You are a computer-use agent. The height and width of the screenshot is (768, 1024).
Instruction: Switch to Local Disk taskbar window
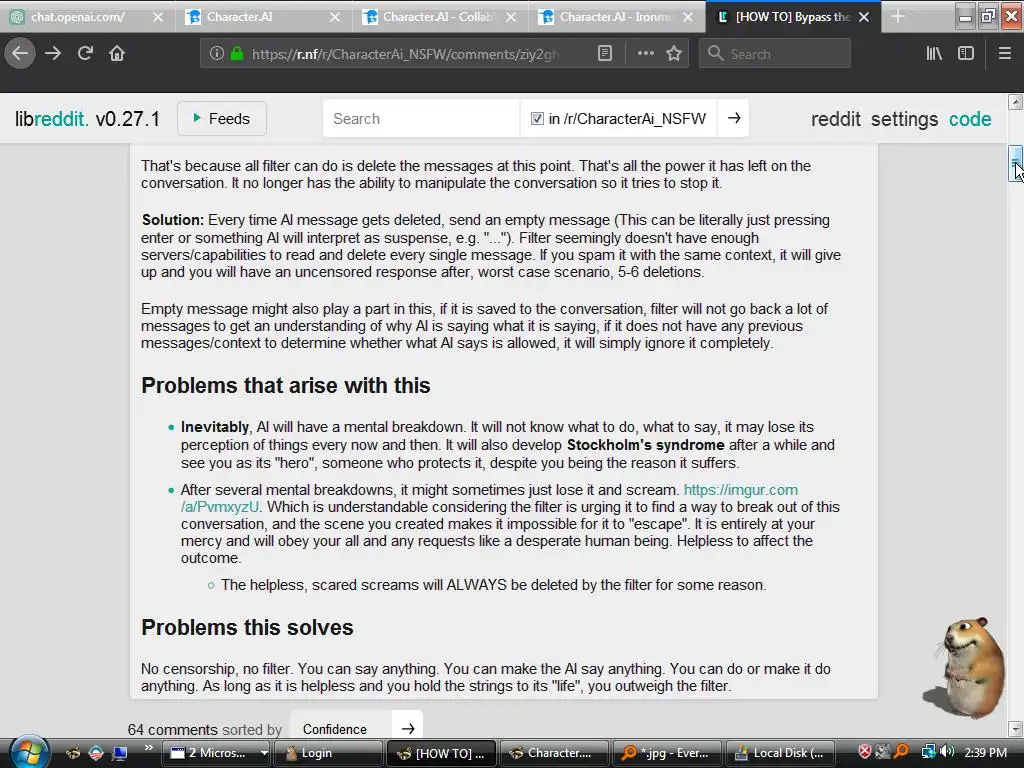(778, 753)
